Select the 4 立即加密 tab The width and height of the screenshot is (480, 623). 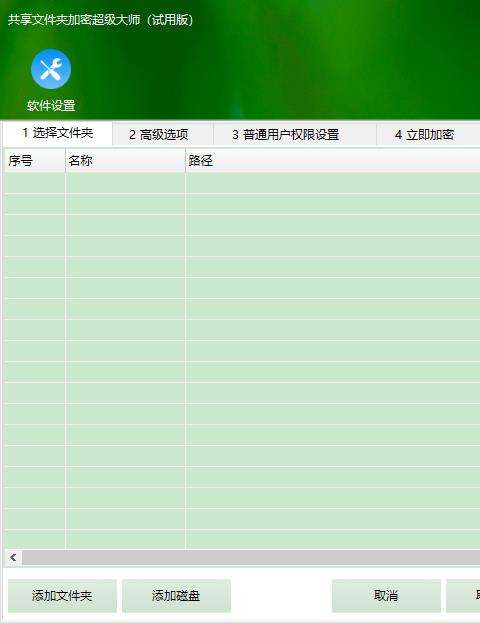click(428, 135)
